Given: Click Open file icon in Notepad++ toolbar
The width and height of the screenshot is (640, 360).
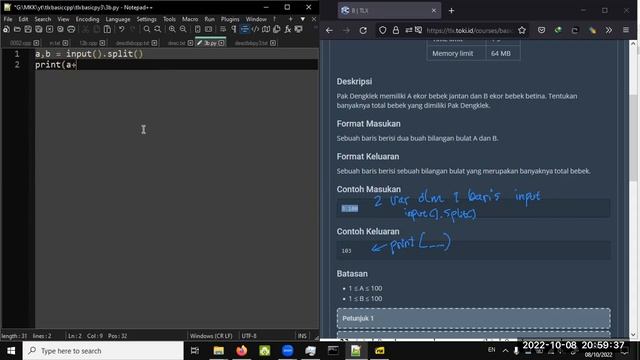Looking at the screenshot, I should pyautogui.click(x=17, y=29).
